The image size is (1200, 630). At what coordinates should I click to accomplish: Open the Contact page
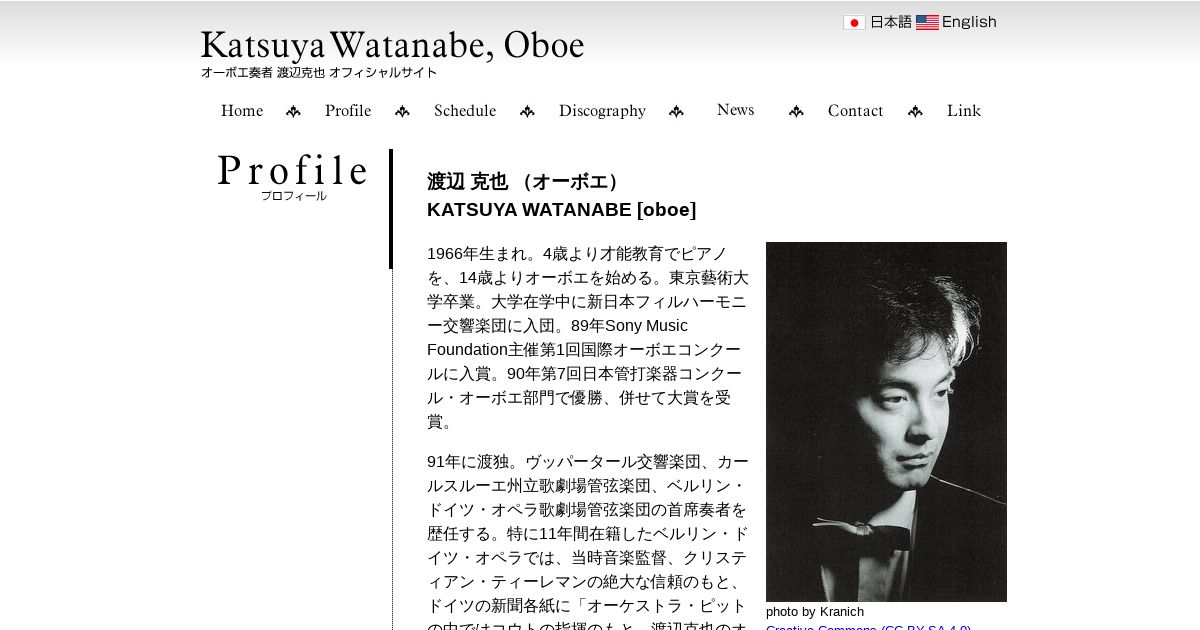point(855,111)
